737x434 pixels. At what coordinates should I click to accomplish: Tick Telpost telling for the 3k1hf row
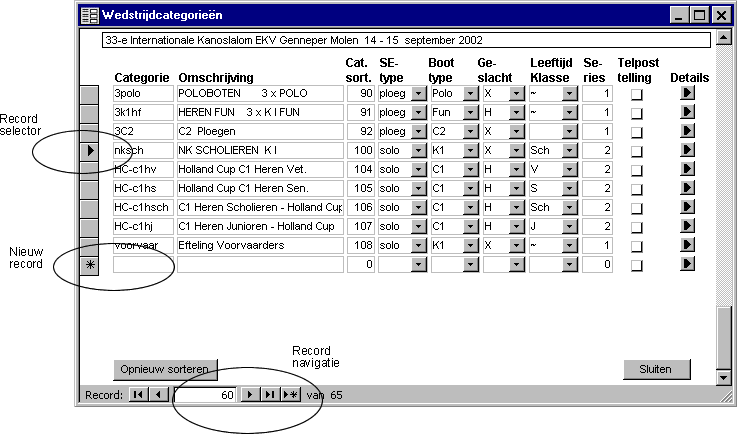(636, 113)
